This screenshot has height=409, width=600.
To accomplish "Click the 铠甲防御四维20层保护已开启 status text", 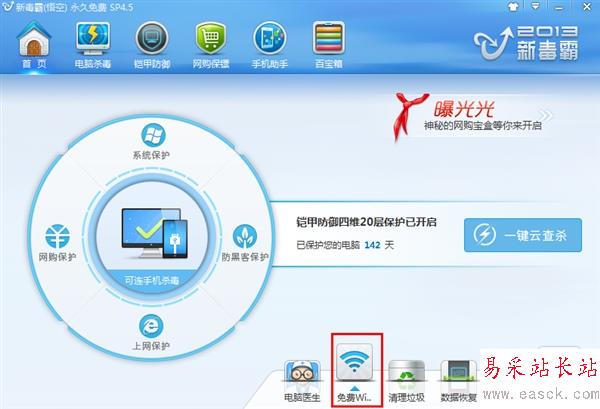I will pyautogui.click(x=366, y=222).
